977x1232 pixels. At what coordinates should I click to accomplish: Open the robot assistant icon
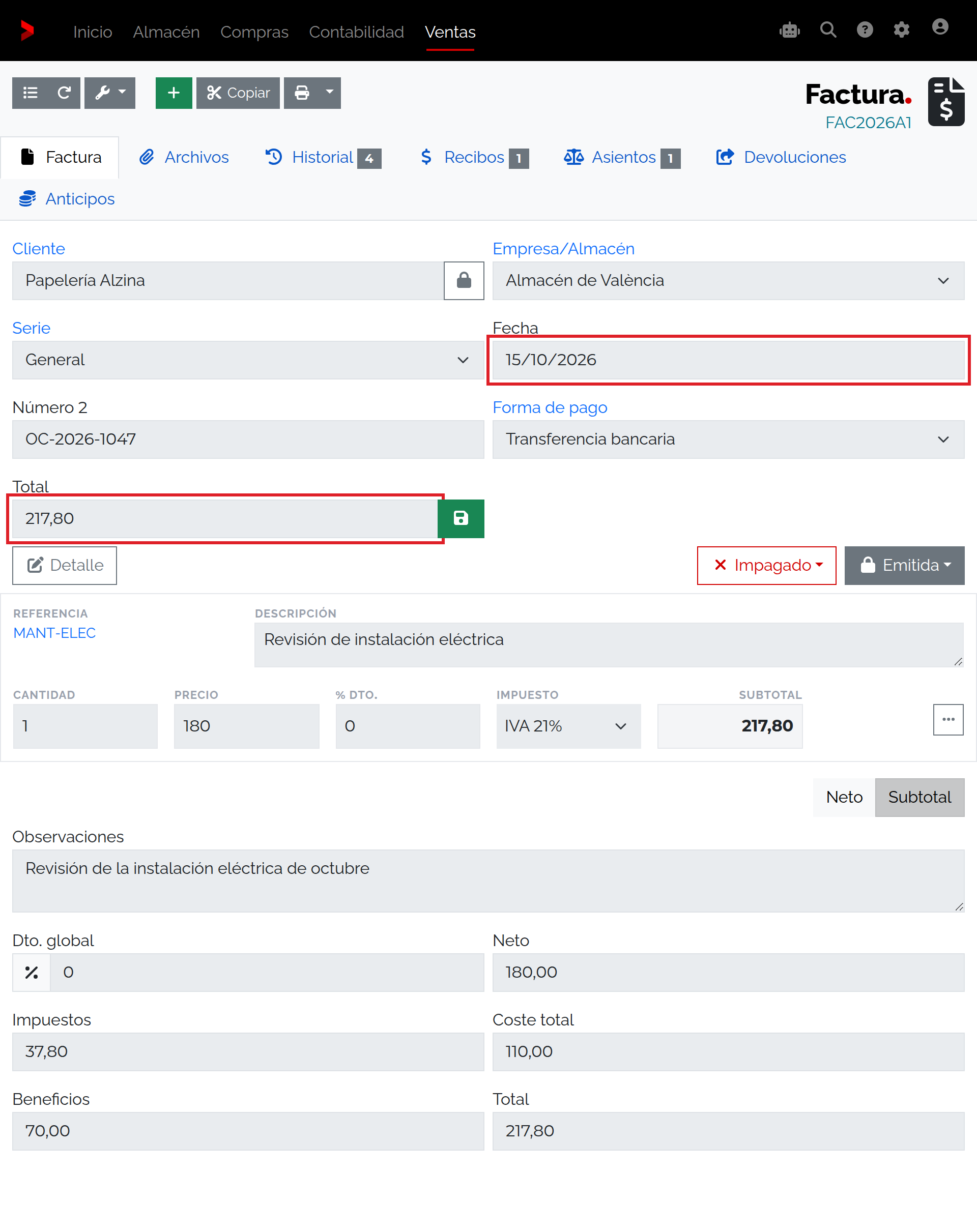(x=790, y=30)
